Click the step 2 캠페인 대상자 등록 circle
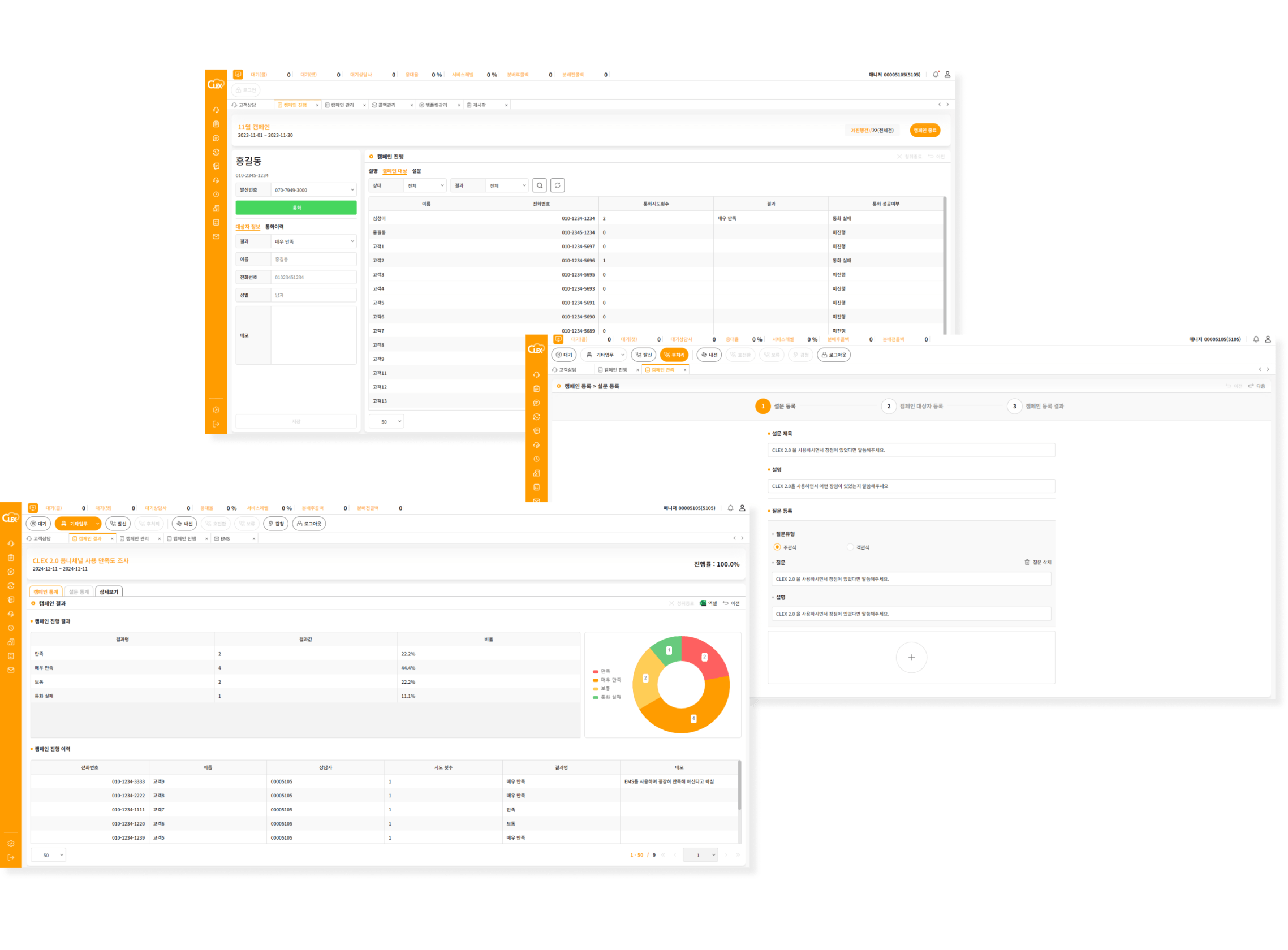1288x950 pixels. [888, 406]
